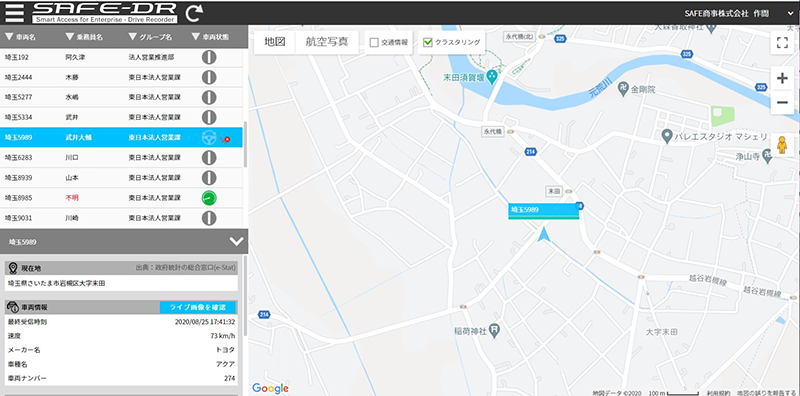Click the blue vehicle arrow marker on map
Image resolution: width=800 pixels, height=396 pixels.
pyautogui.click(x=544, y=235)
